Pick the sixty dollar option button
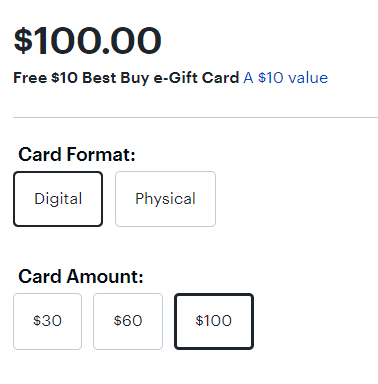 (x=128, y=321)
